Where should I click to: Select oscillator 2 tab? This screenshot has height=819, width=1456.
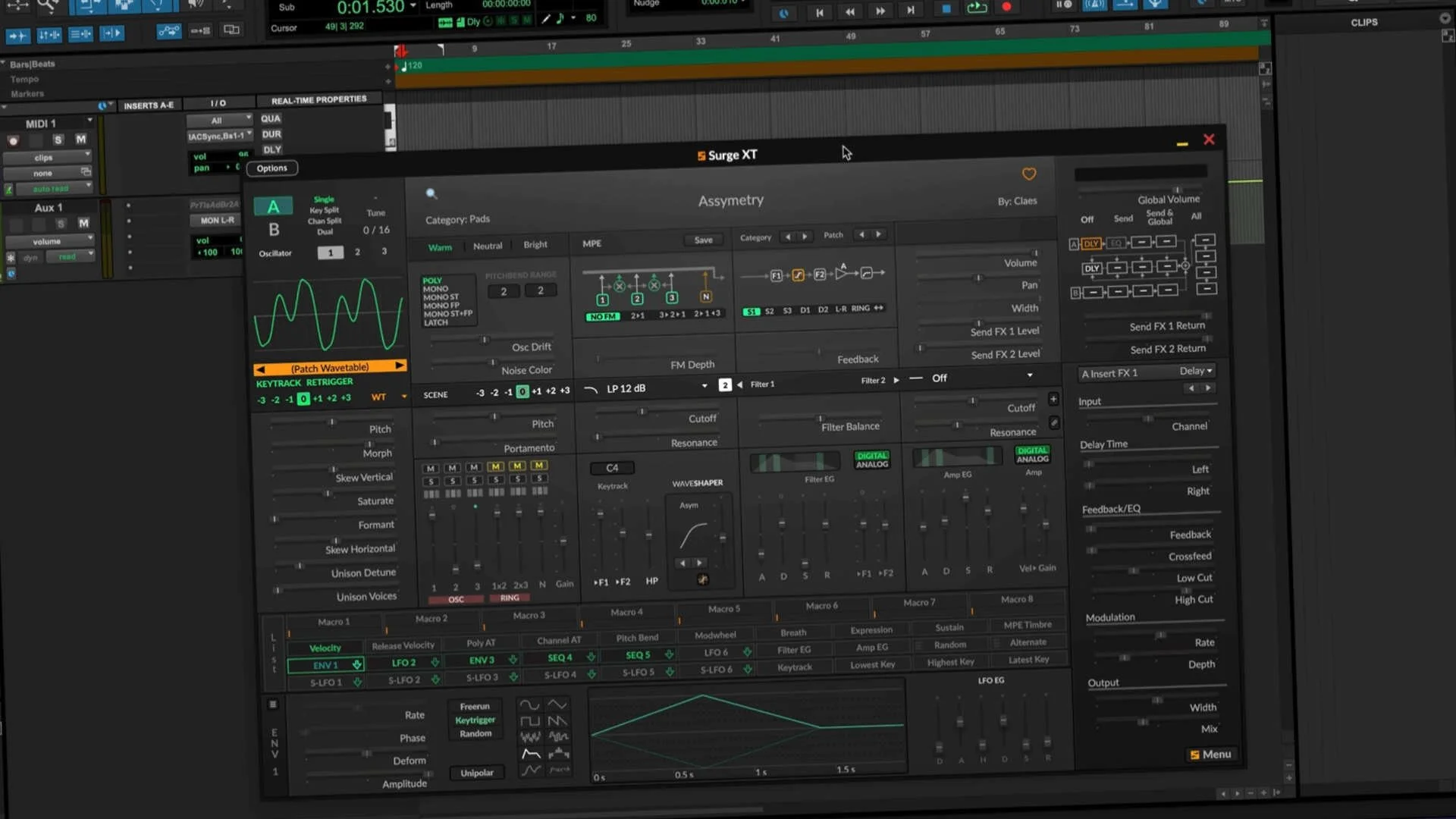pyautogui.click(x=357, y=252)
